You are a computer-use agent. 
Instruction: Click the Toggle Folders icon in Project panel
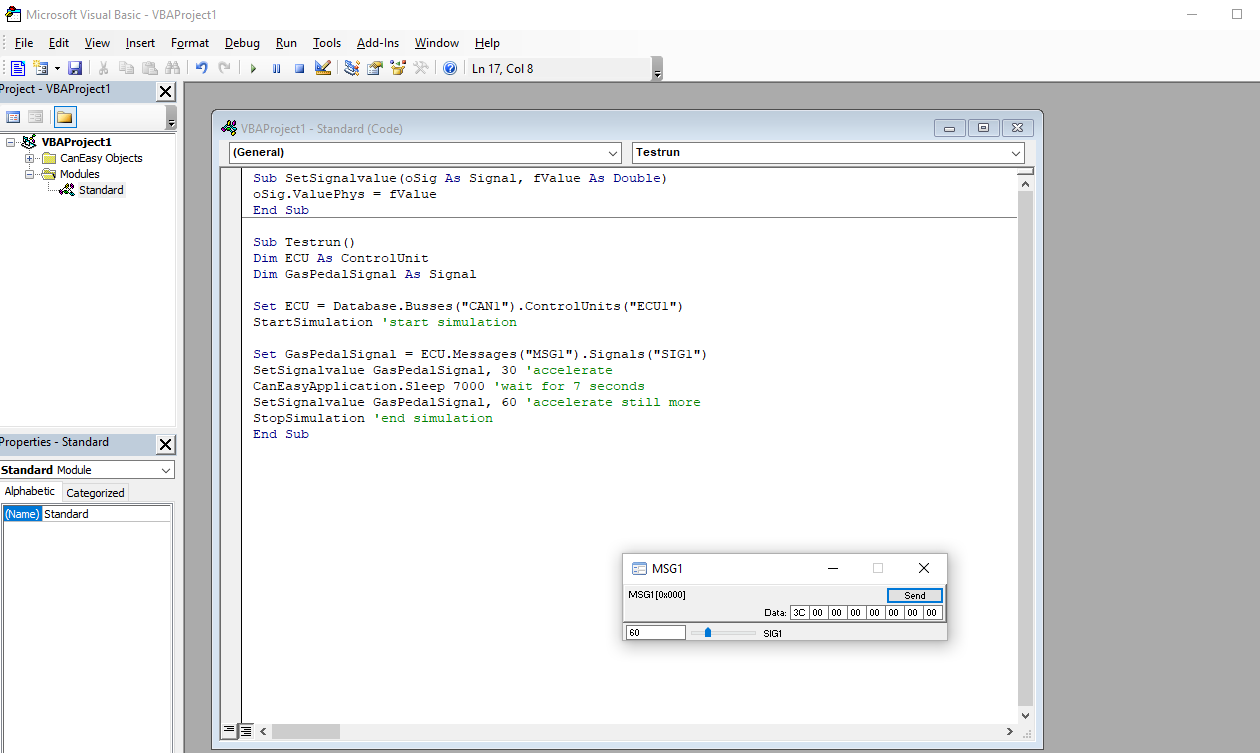click(65, 117)
